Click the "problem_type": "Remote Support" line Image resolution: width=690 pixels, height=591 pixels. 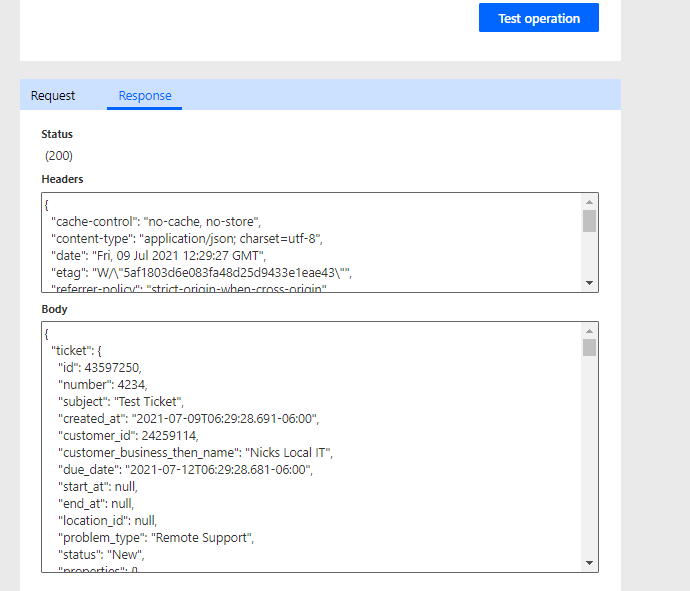click(155, 537)
